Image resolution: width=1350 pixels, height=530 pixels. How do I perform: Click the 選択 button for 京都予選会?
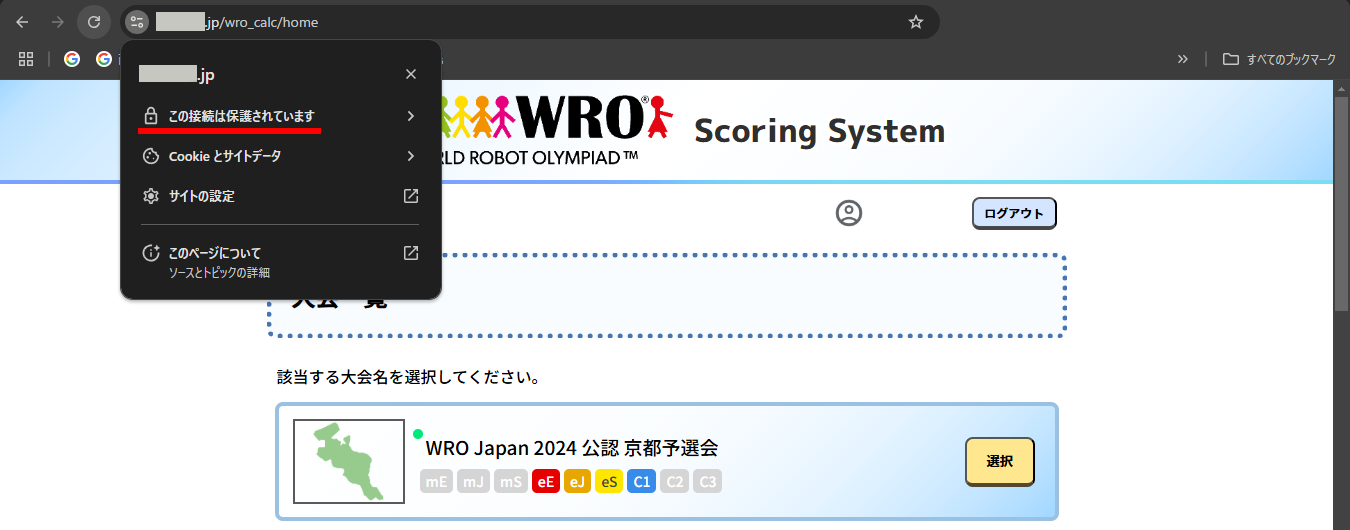tap(1000, 461)
